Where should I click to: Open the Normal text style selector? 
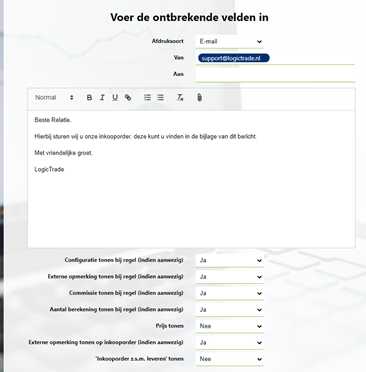click(x=54, y=97)
